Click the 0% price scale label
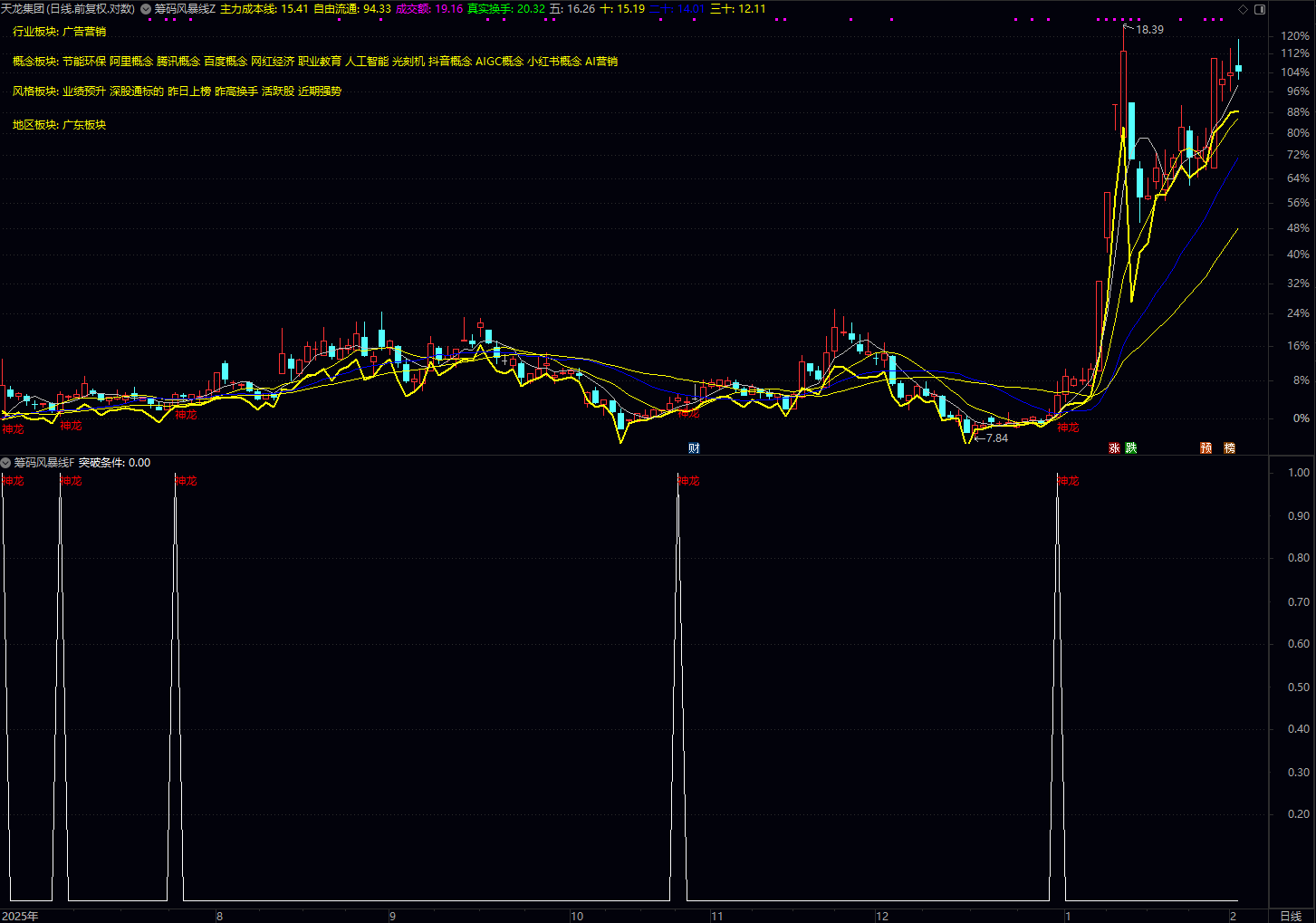Screen dimensions: 1316x923 pyautogui.click(x=1302, y=418)
